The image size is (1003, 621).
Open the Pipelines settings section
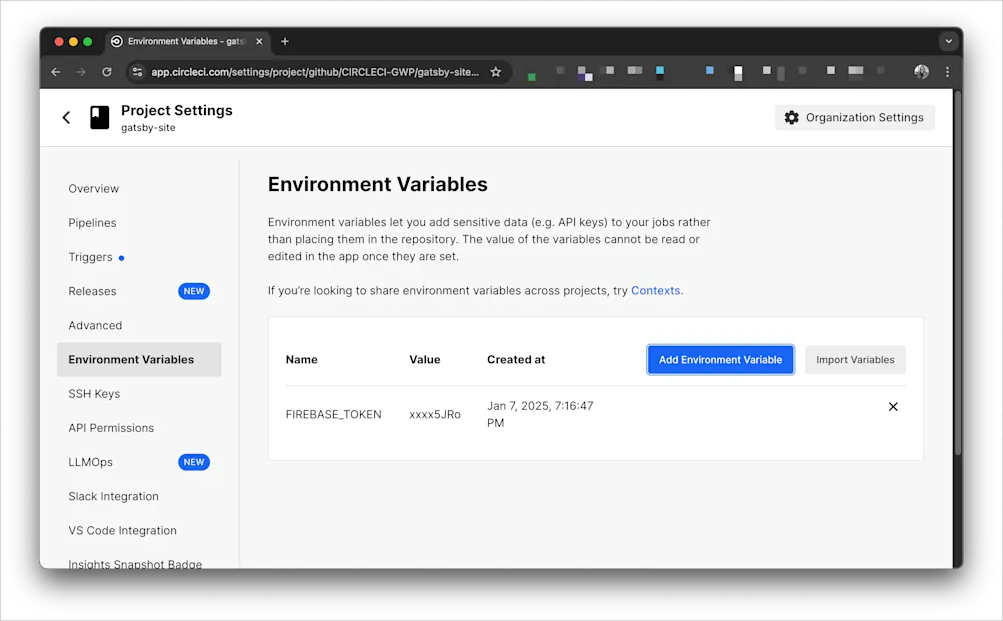coord(92,222)
